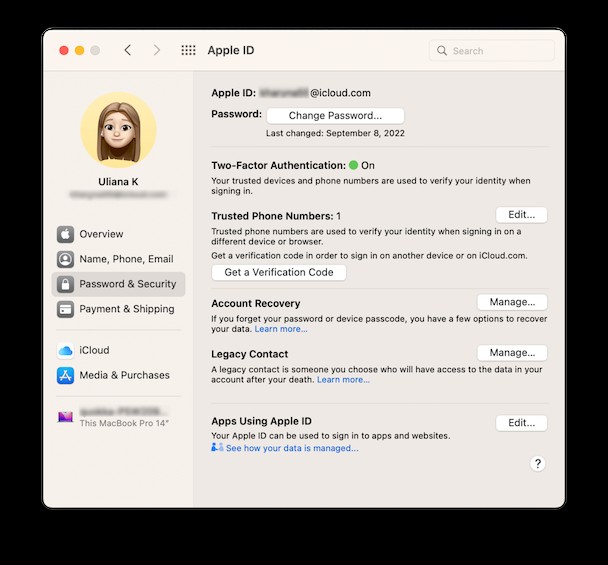
Task: Click Last changed: September 8, 2022 text
Action: pyautogui.click(x=335, y=133)
